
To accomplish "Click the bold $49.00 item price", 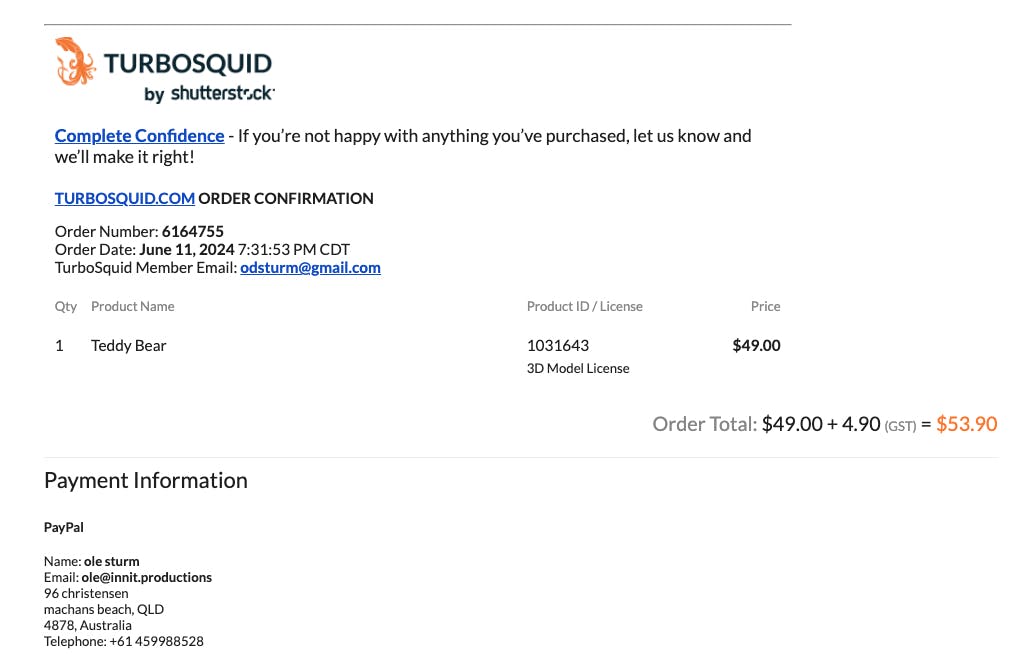I will click(x=756, y=346).
